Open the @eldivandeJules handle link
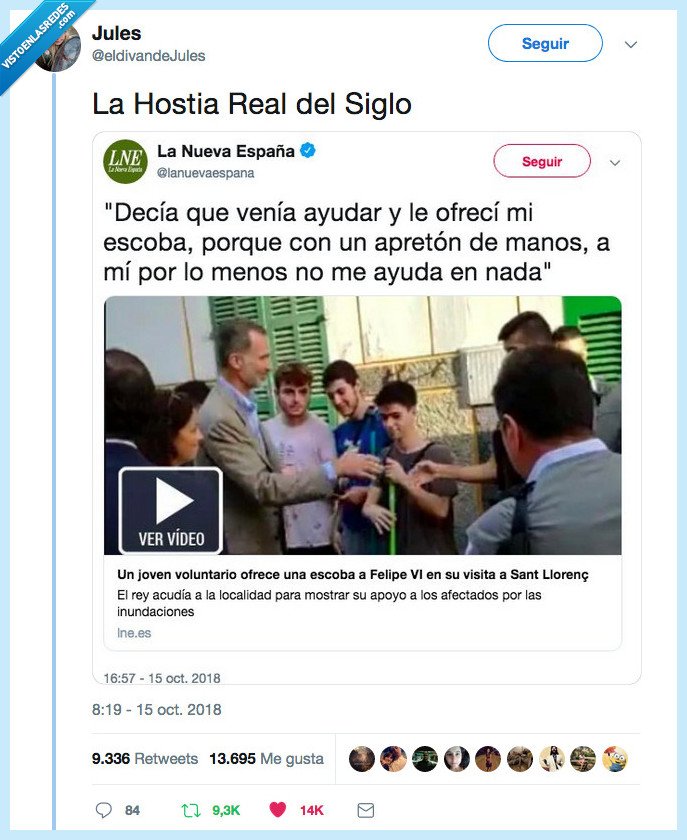The height and width of the screenshot is (840, 687). pos(148,56)
